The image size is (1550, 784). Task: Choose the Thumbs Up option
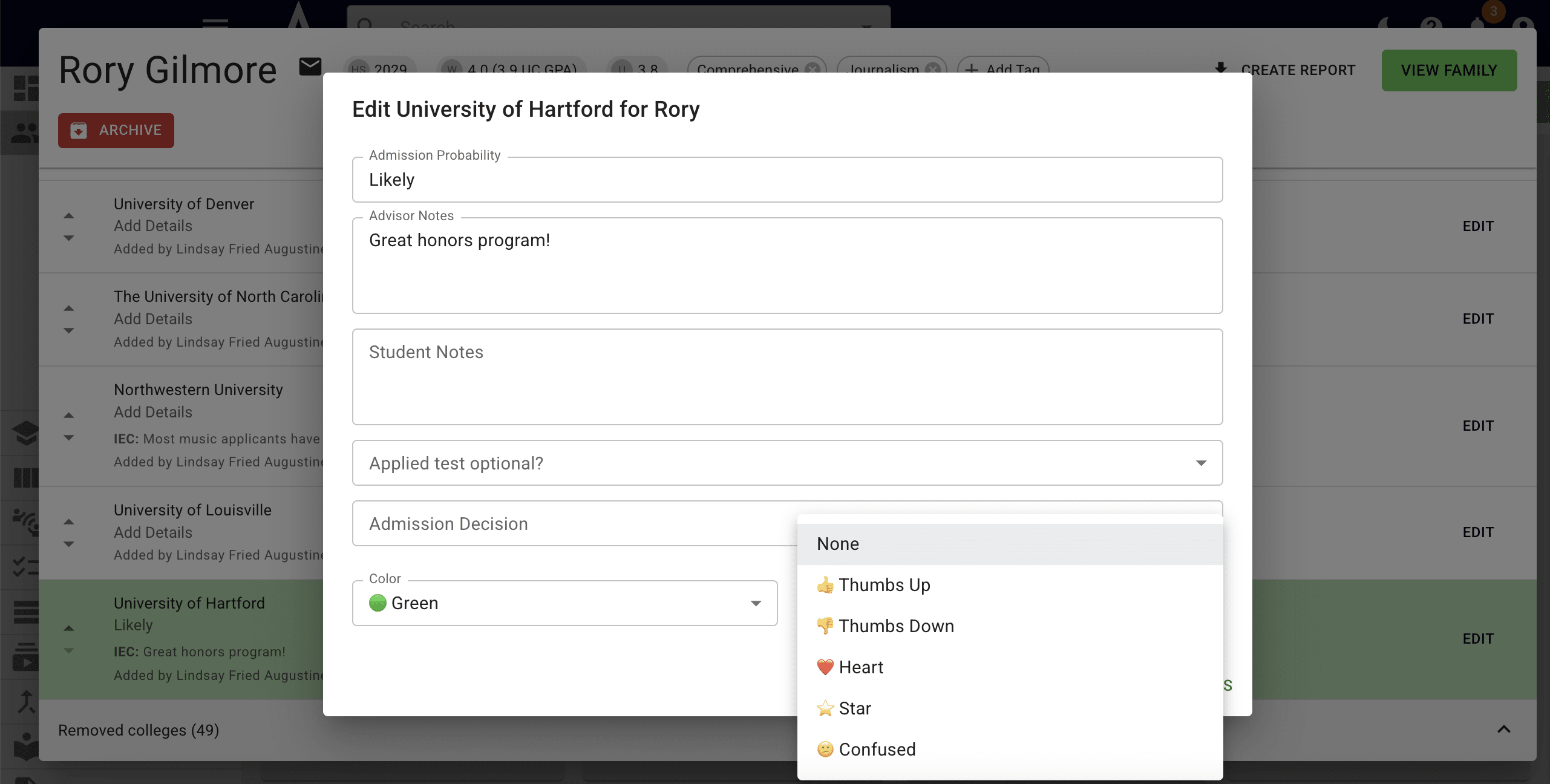coord(1010,585)
